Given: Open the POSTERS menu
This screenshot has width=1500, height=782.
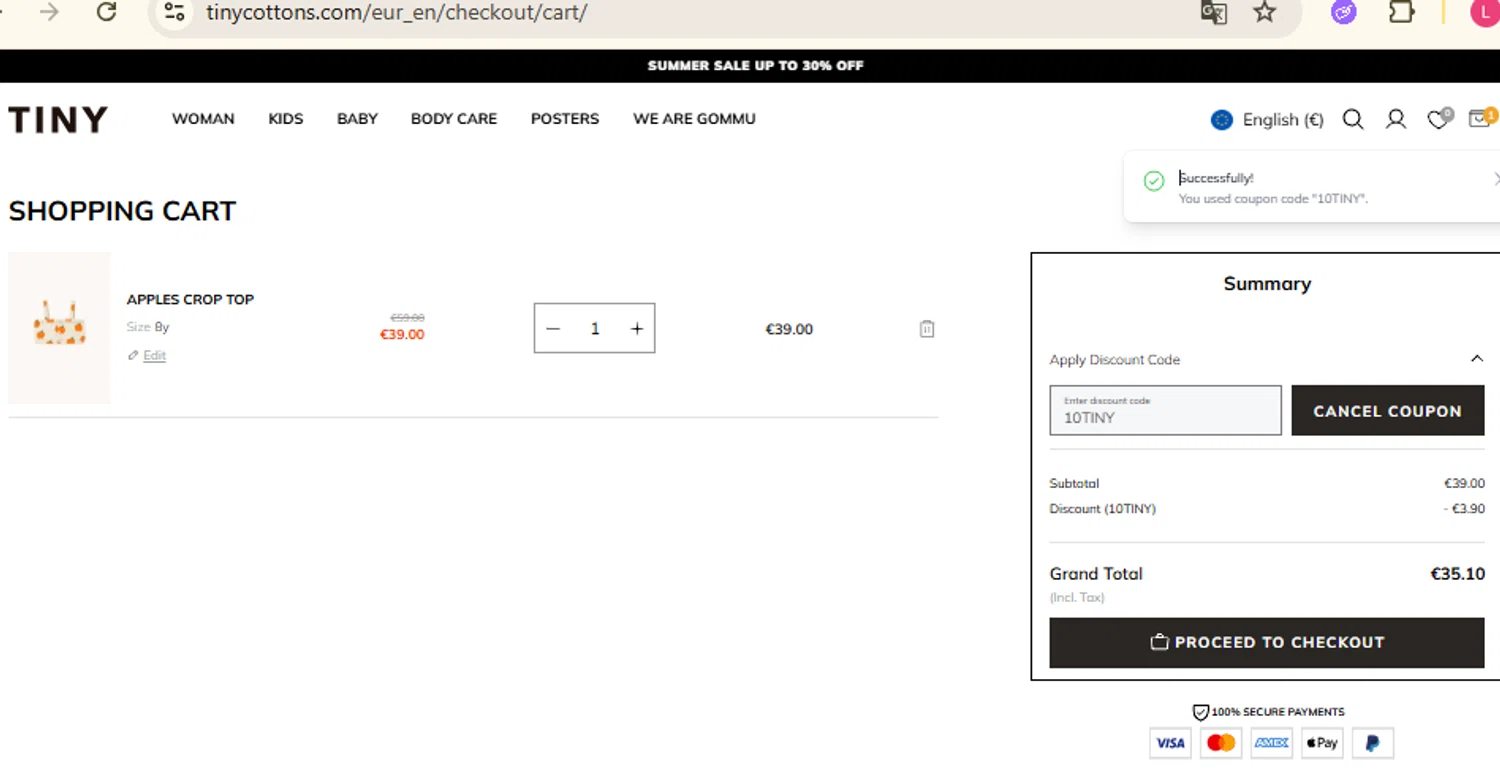Looking at the screenshot, I should click(565, 119).
